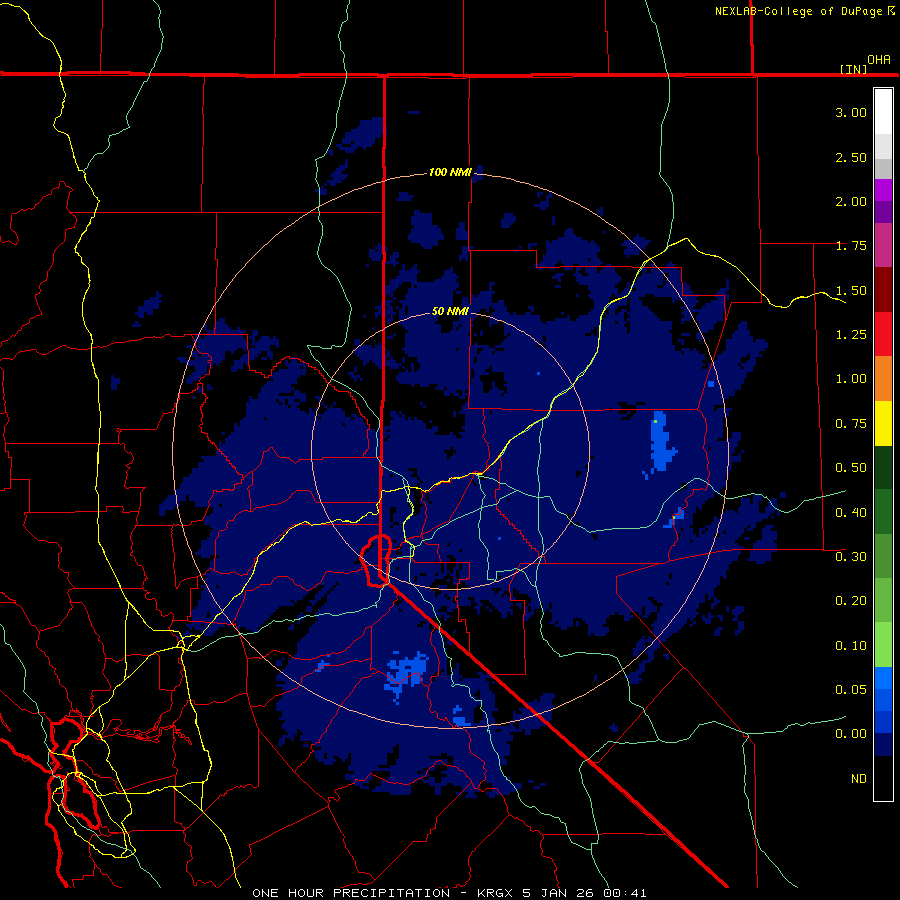This screenshot has height=900, width=900.
Task: Click the 1.75 legend value
Action: tap(851, 246)
